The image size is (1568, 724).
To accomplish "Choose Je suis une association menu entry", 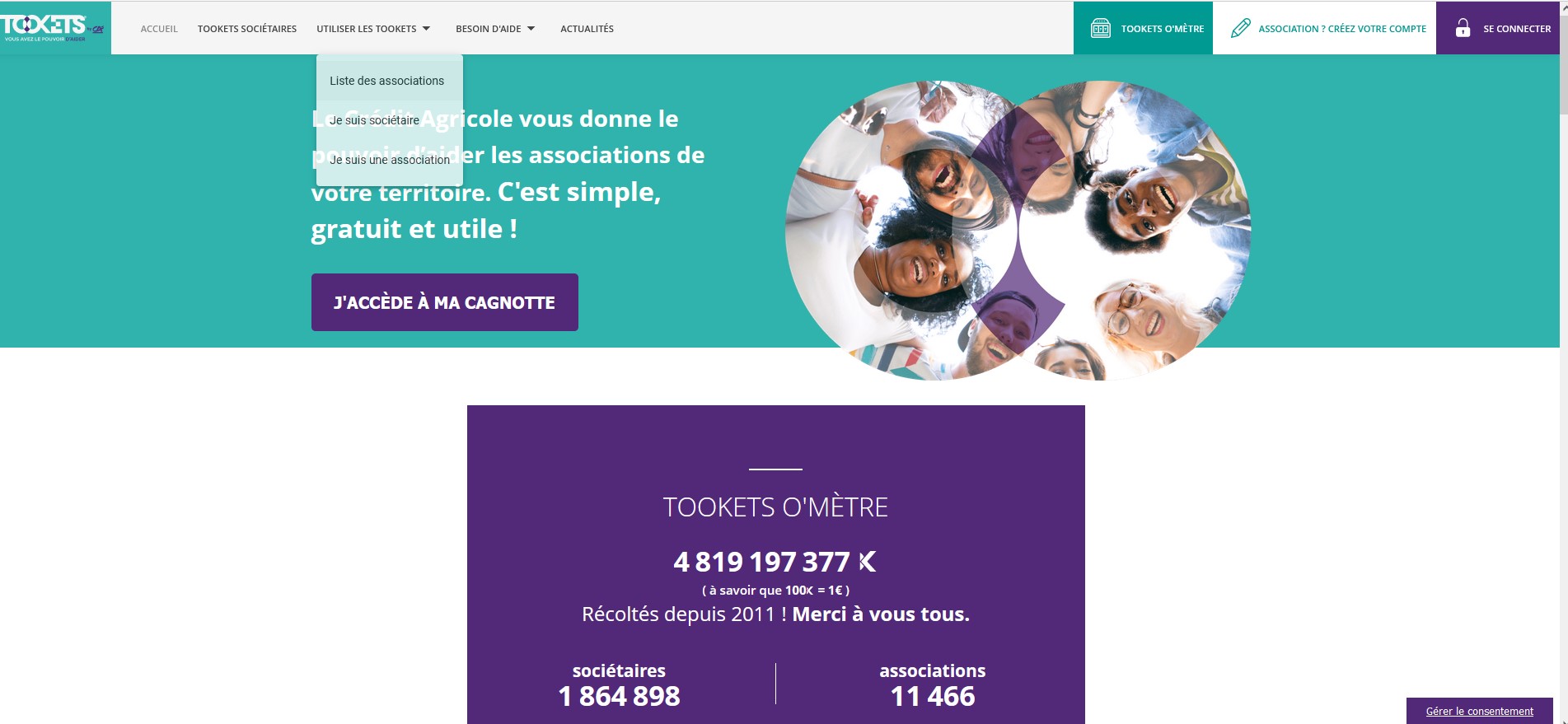I will [x=389, y=160].
